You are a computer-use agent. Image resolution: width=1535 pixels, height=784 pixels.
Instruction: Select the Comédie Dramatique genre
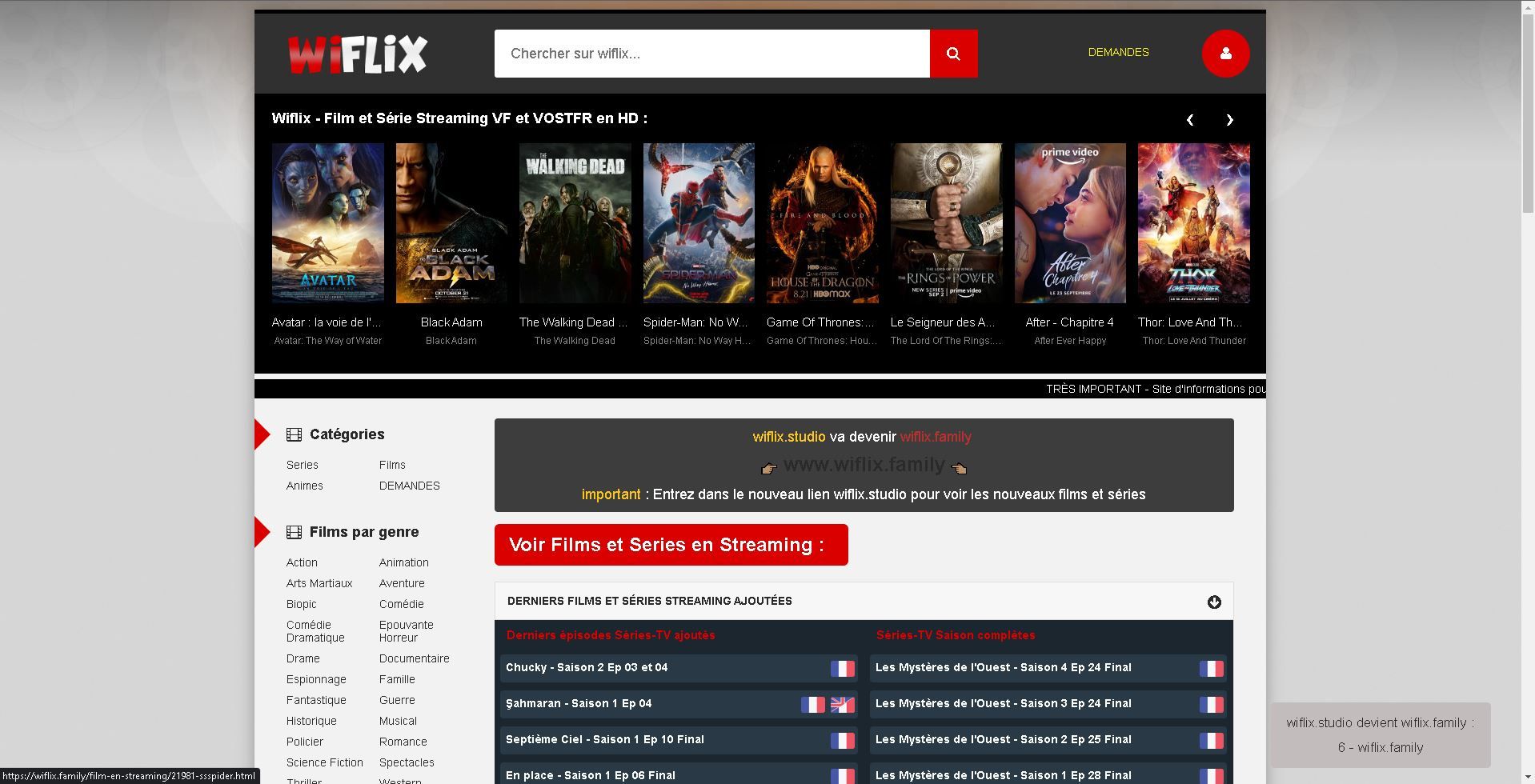[x=315, y=631]
